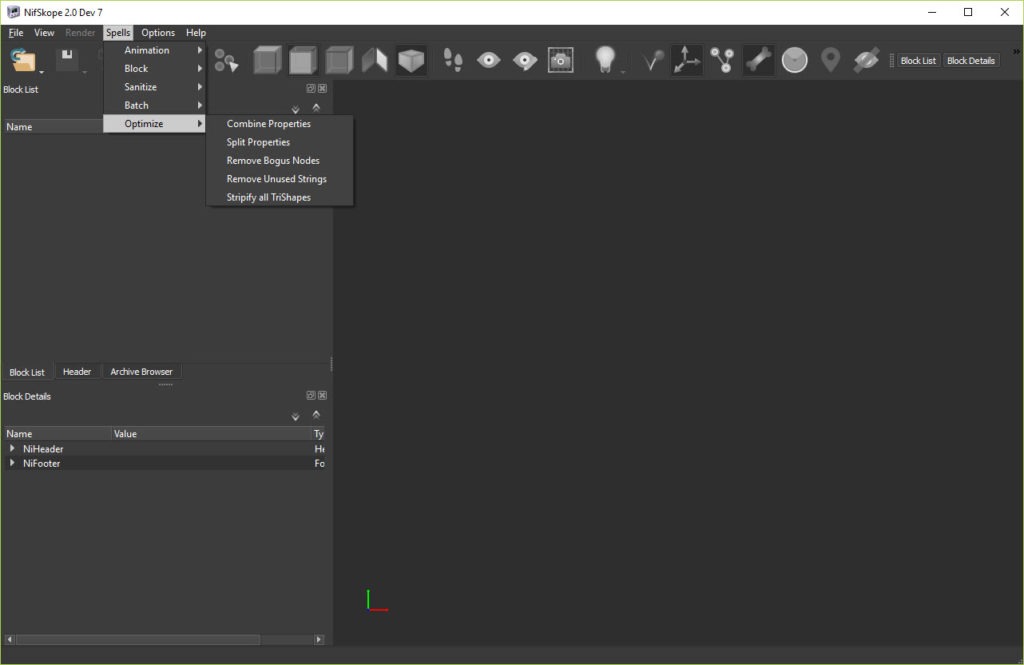
Task: Toggle Block List toolbar button
Action: point(918,60)
